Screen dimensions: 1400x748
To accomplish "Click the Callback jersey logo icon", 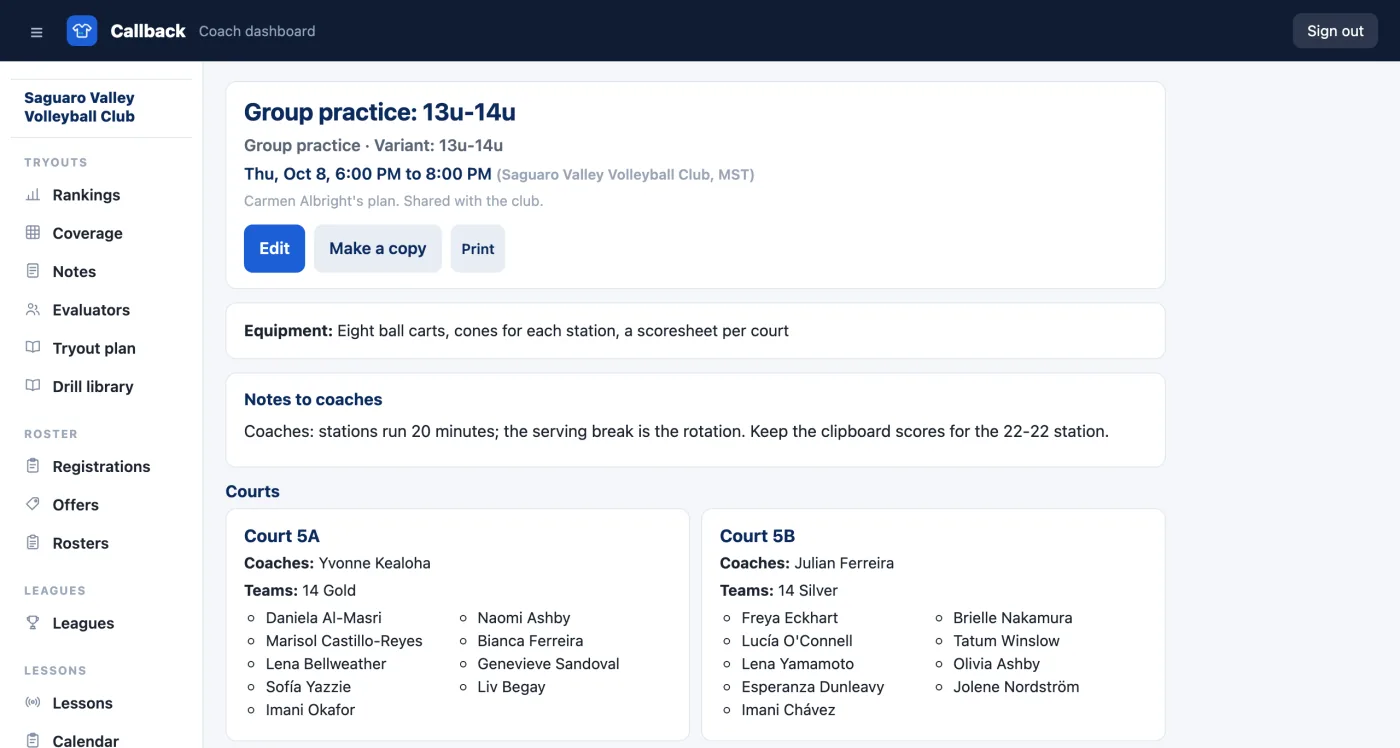I will 82,31.
